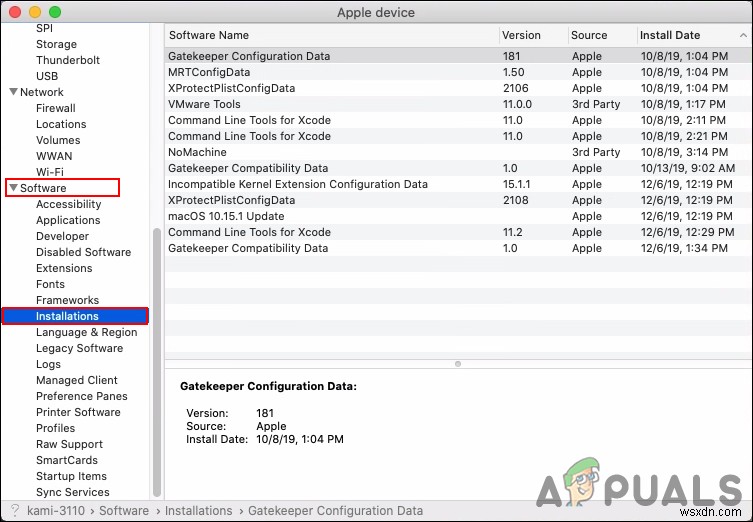The width and height of the screenshot is (753, 522).
Task: Open Raw Support in sidebar
Action: (69, 444)
